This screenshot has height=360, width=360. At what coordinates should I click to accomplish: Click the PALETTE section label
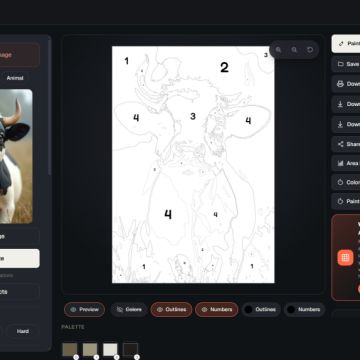[73, 327]
